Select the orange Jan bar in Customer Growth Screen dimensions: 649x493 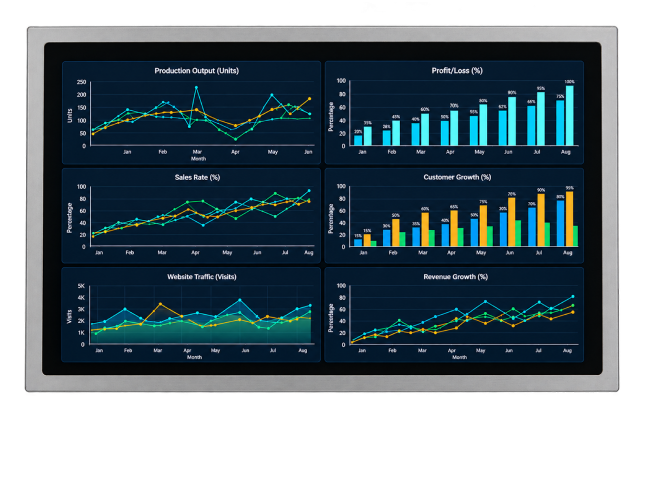(x=367, y=240)
